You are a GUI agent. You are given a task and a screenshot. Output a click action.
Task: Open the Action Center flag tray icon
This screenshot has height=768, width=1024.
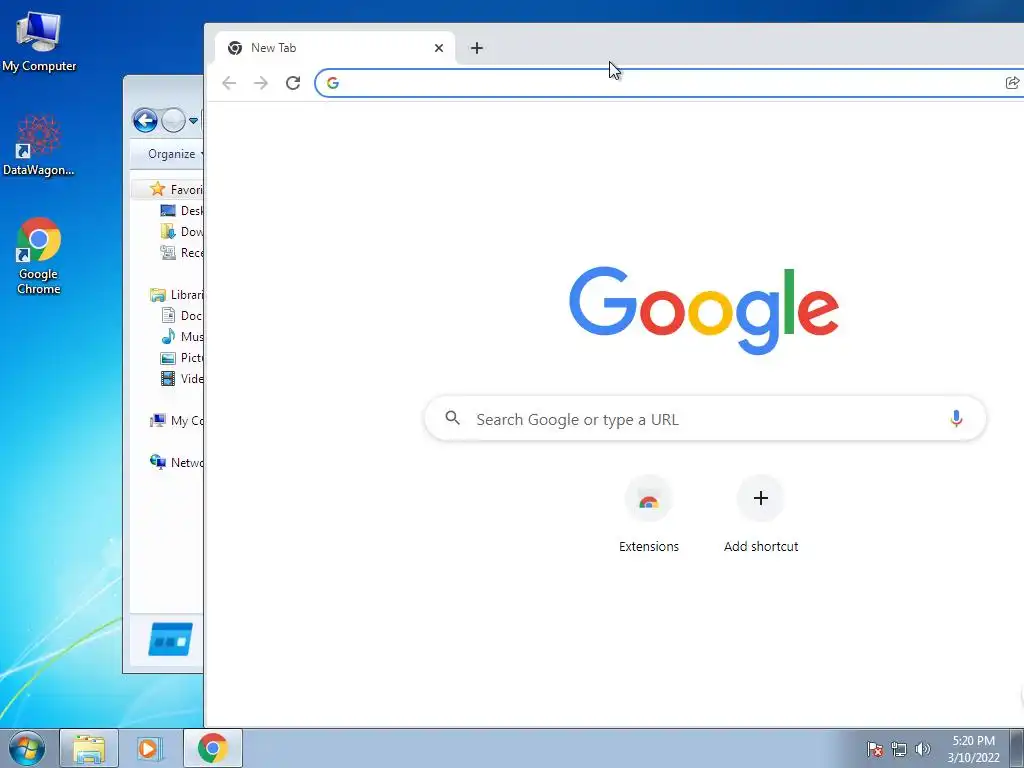[x=875, y=749]
